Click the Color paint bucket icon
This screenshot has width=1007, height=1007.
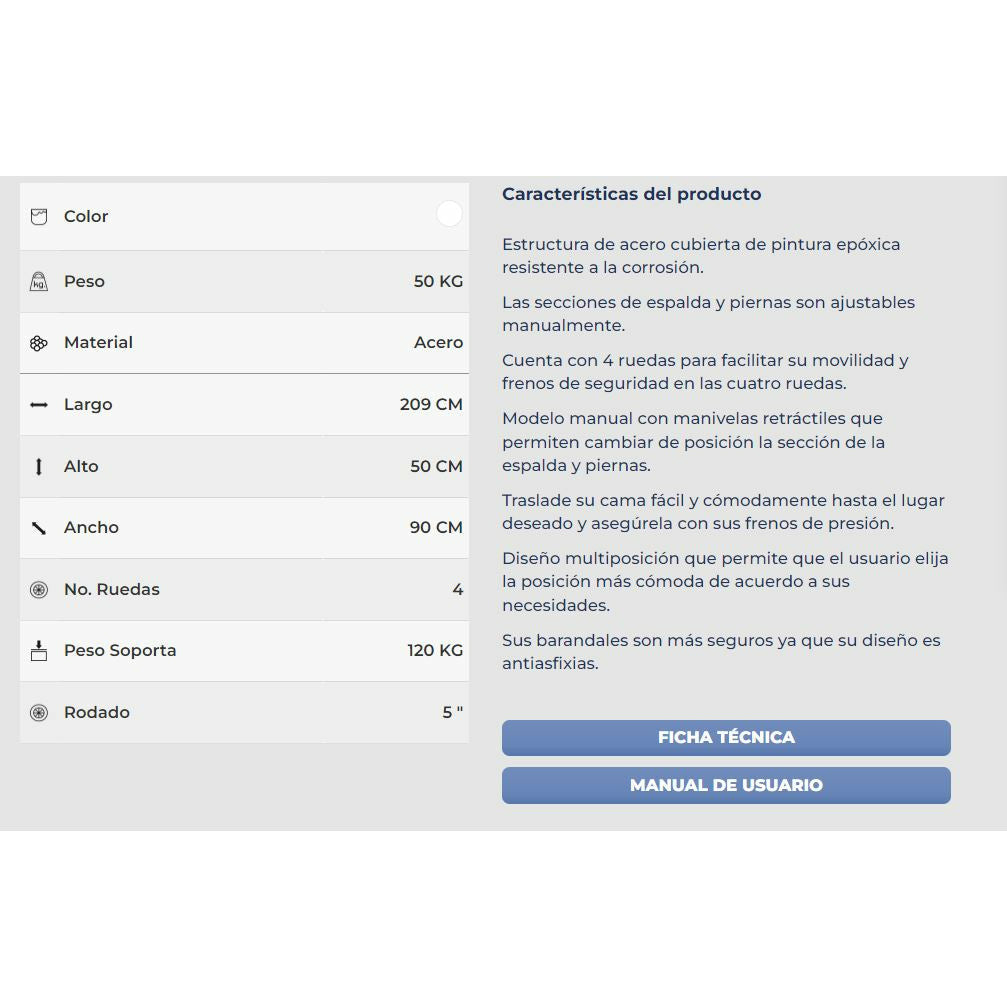[x=39, y=216]
